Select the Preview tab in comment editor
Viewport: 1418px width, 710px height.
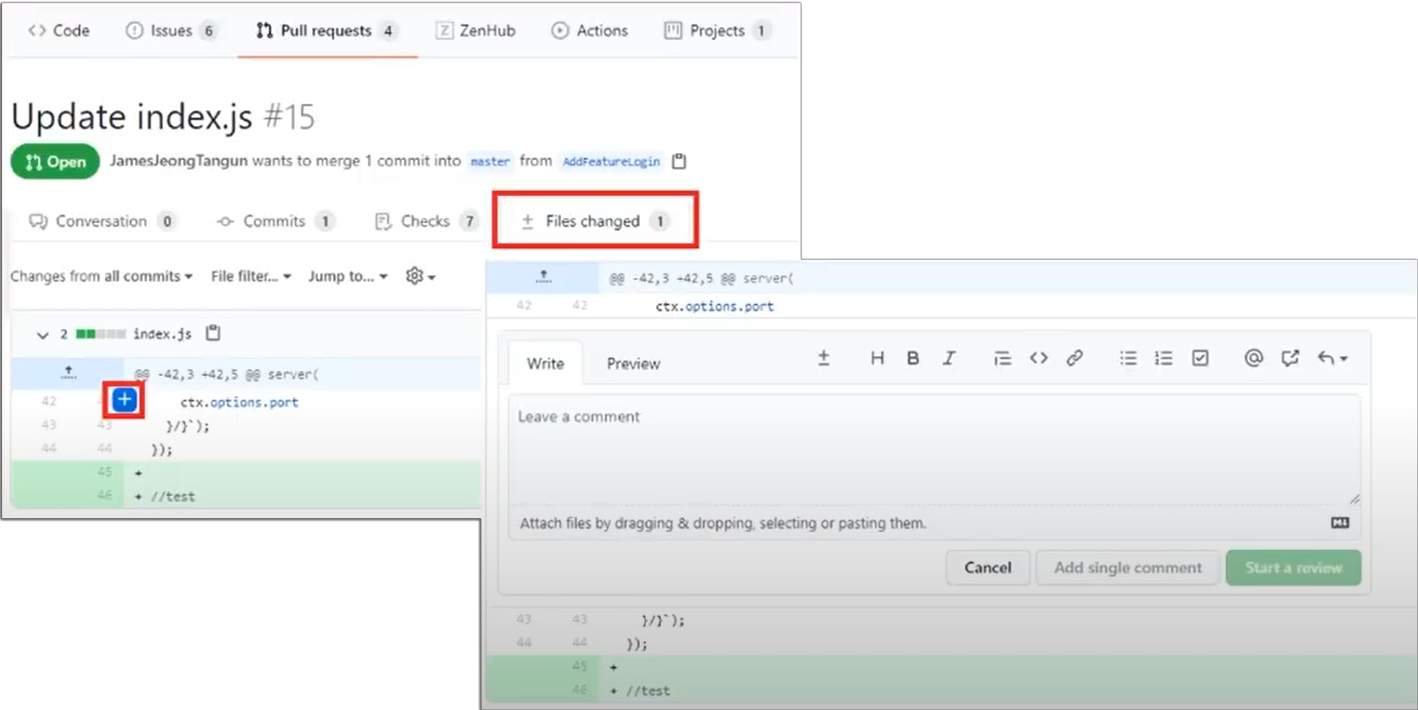tap(634, 363)
